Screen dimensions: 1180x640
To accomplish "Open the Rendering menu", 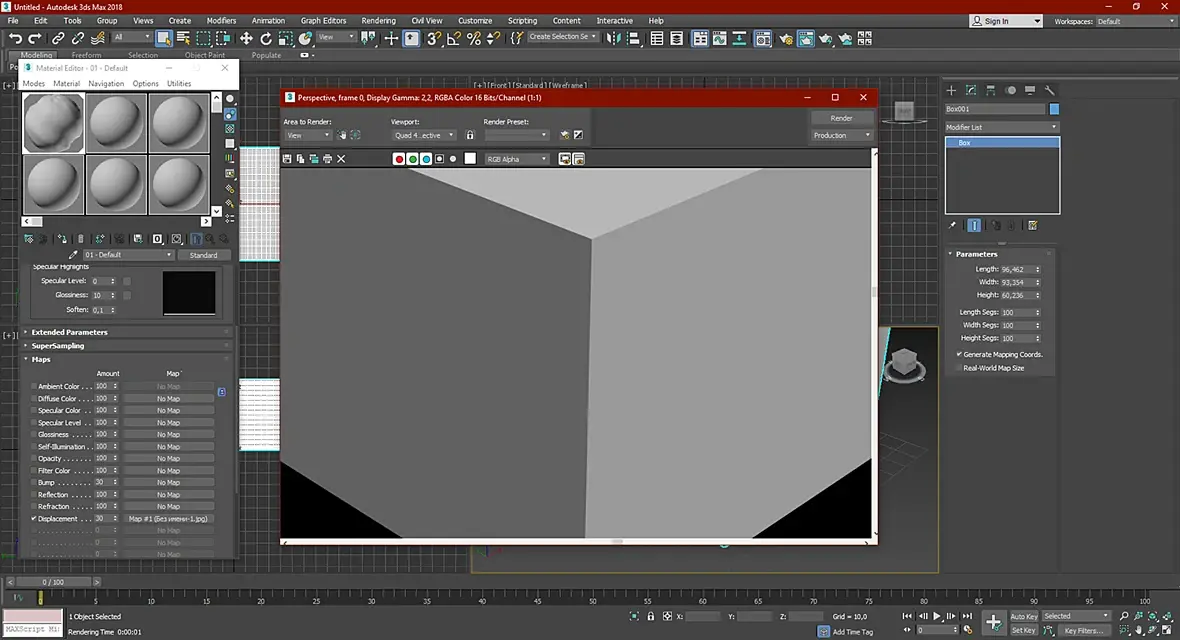I will point(379,20).
